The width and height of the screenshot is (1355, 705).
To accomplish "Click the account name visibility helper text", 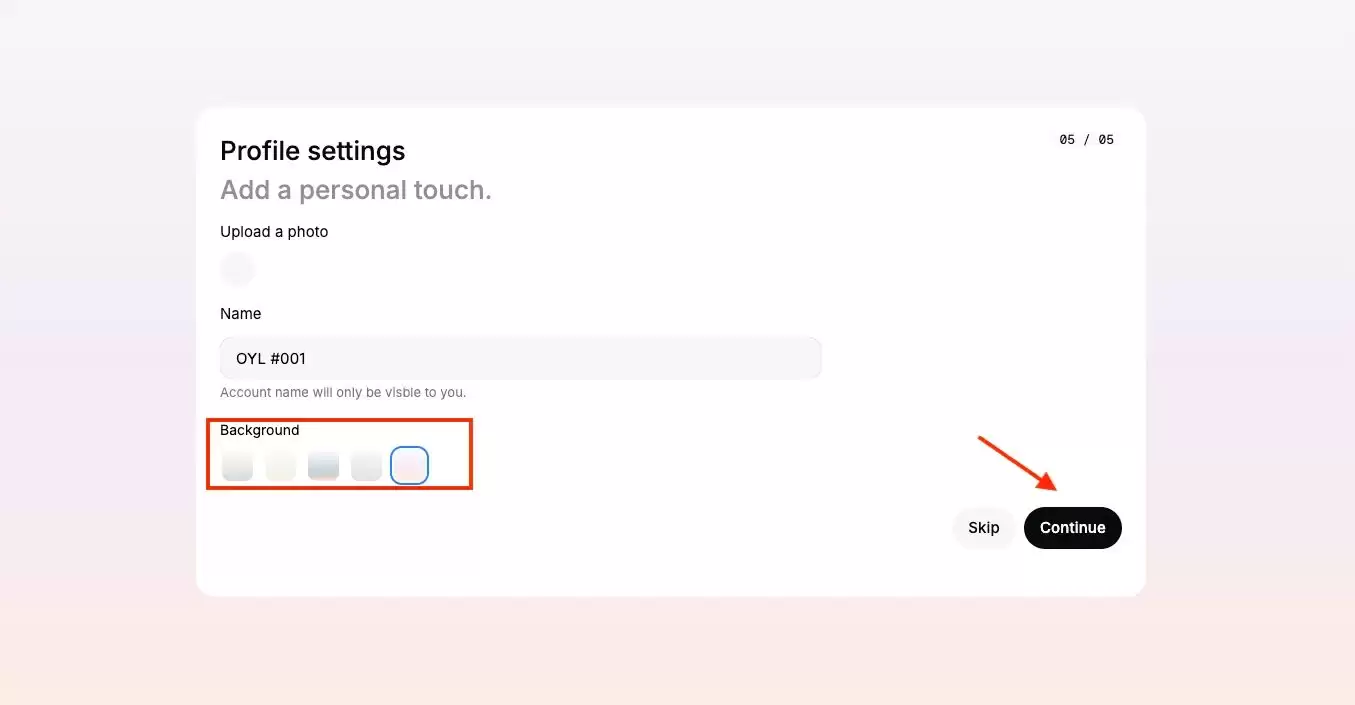I will [x=342, y=392].
